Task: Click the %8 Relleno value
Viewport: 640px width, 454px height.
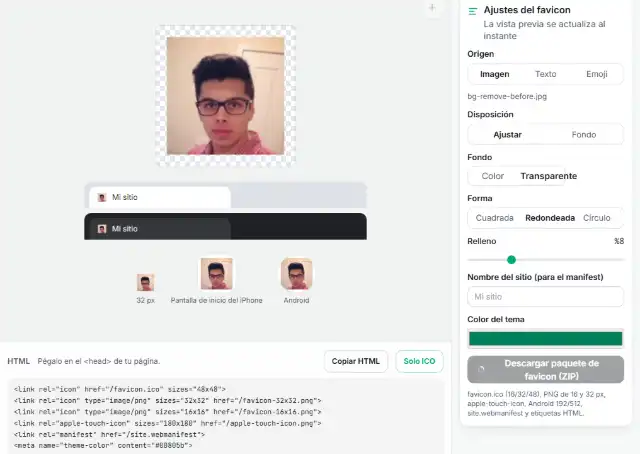Action: (619, 241)
